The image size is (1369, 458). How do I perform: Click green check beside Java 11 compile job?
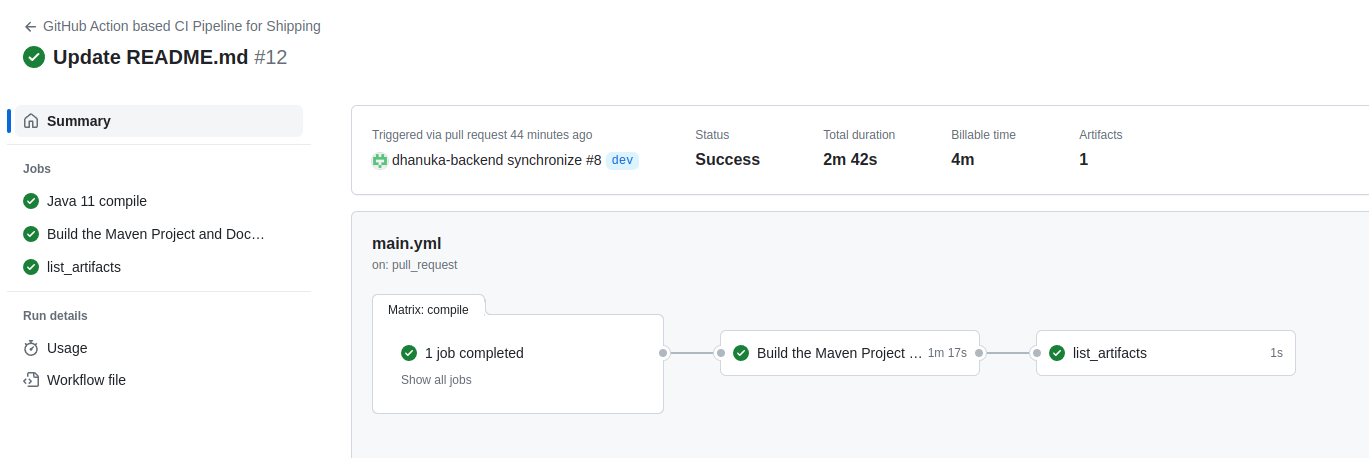click(x=31, y=201)
